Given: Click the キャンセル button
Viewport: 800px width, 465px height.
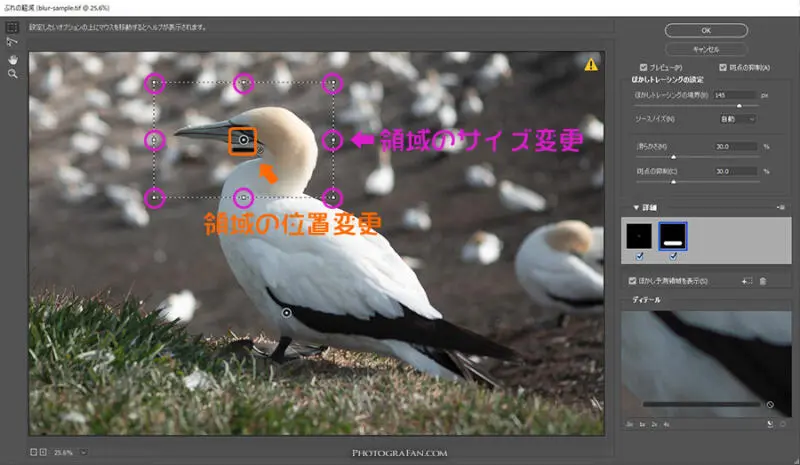Looking at the screenshot, I should click(x=706, y=50).
